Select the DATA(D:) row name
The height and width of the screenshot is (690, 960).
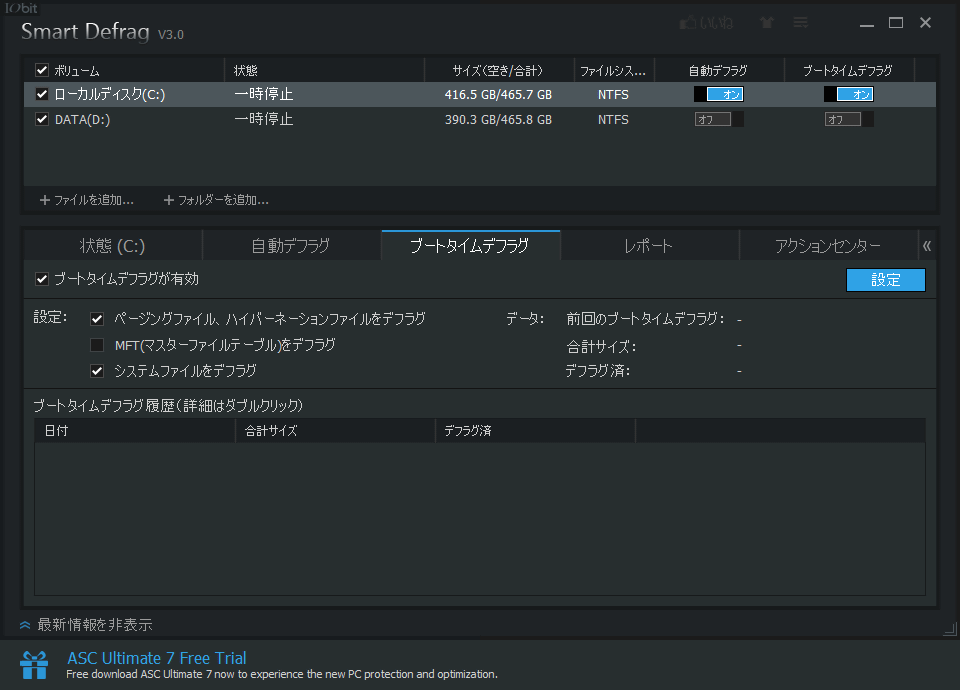coord(83,119)
